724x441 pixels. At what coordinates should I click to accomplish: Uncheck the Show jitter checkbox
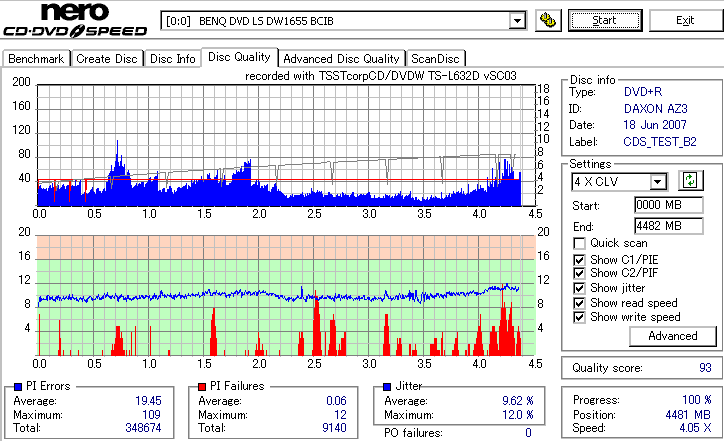(579, 288)
